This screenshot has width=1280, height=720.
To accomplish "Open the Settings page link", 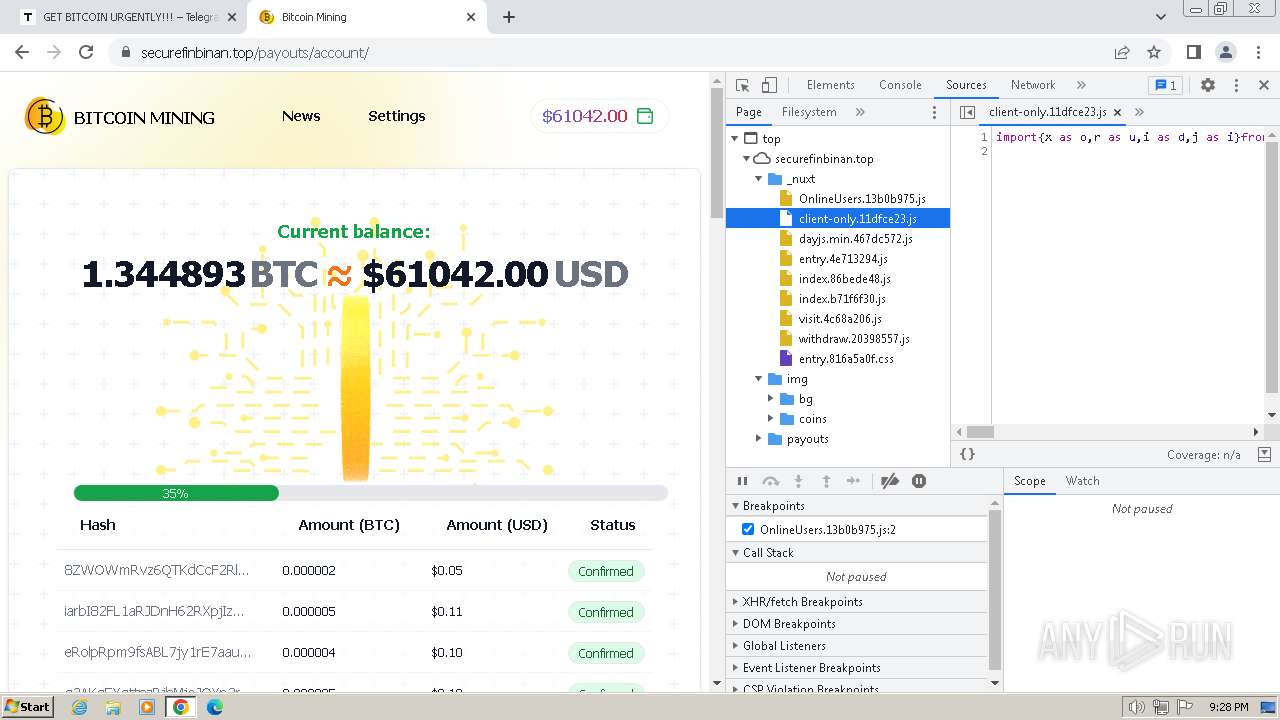I will click(397, 116).
